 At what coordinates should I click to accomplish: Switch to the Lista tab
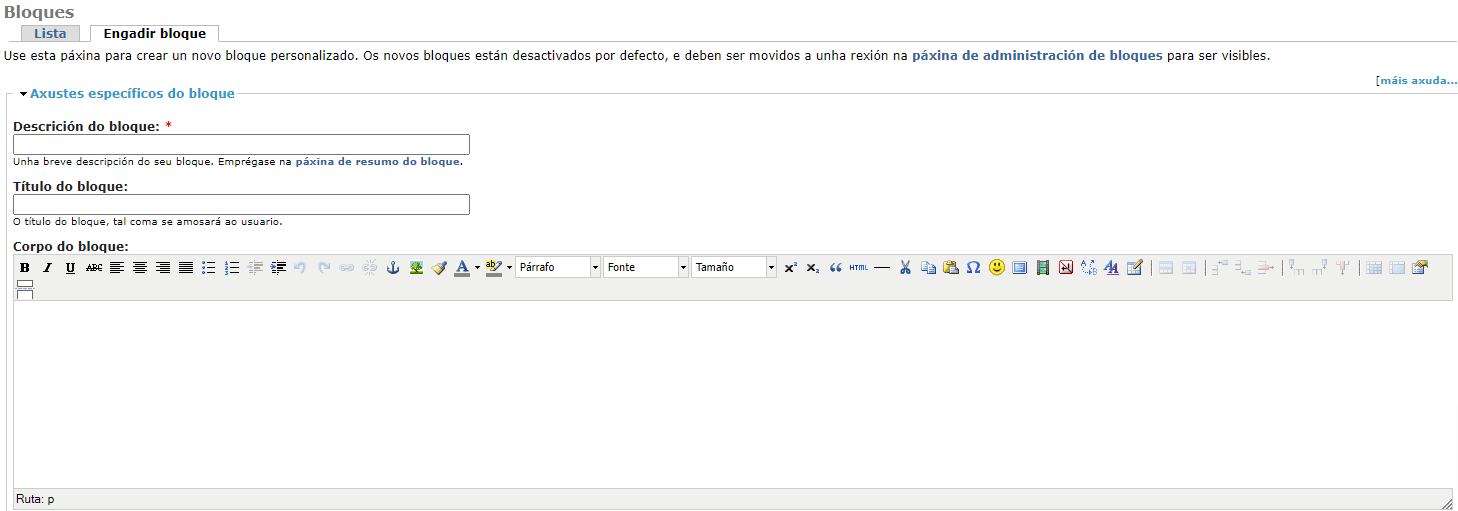click(x=50, y=33)
